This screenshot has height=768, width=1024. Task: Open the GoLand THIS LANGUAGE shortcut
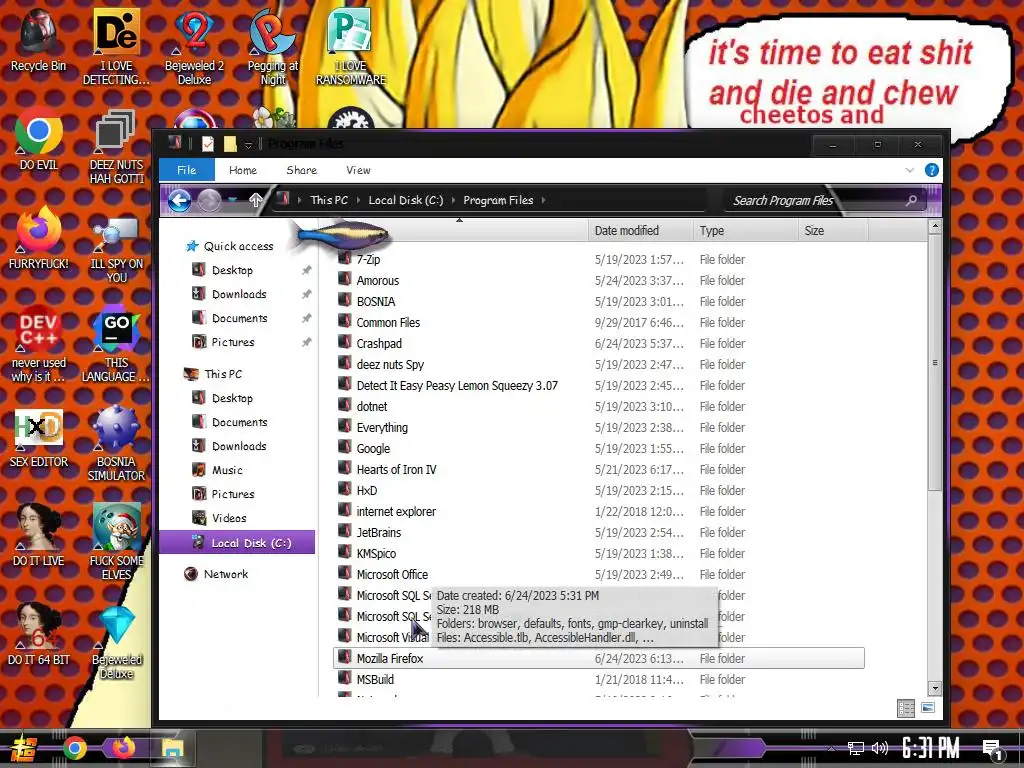[x=116, y=344]
